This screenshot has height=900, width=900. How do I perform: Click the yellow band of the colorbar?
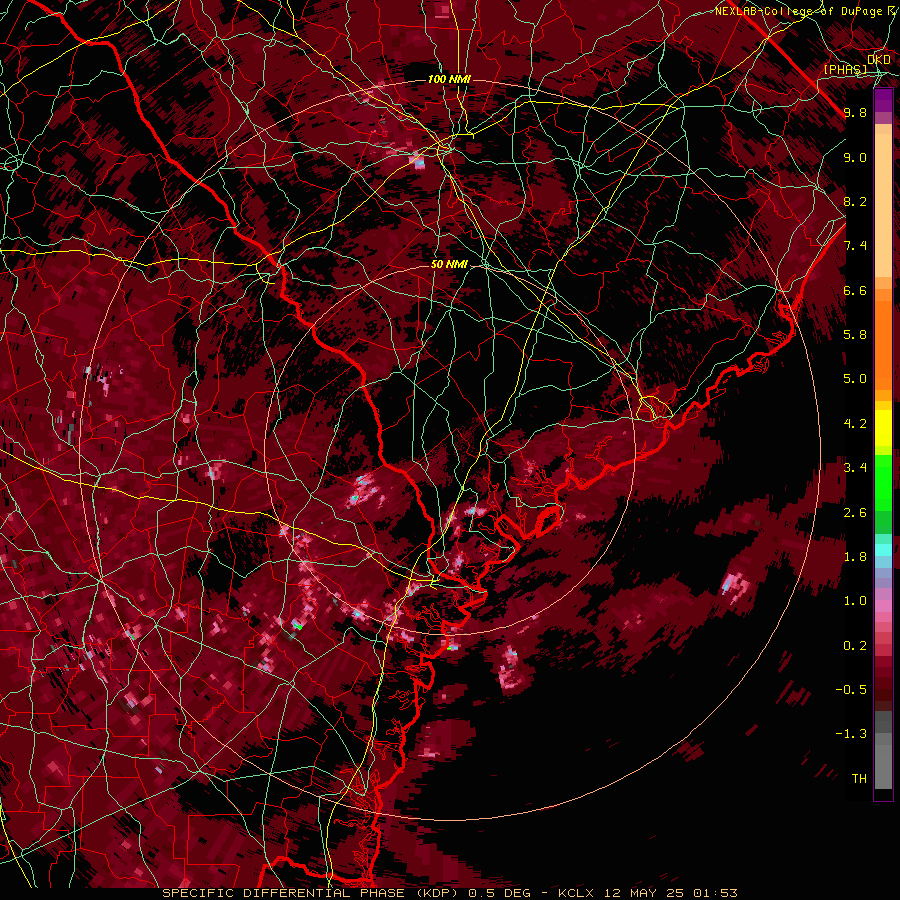pyautogui.click(x=883, y=428)
